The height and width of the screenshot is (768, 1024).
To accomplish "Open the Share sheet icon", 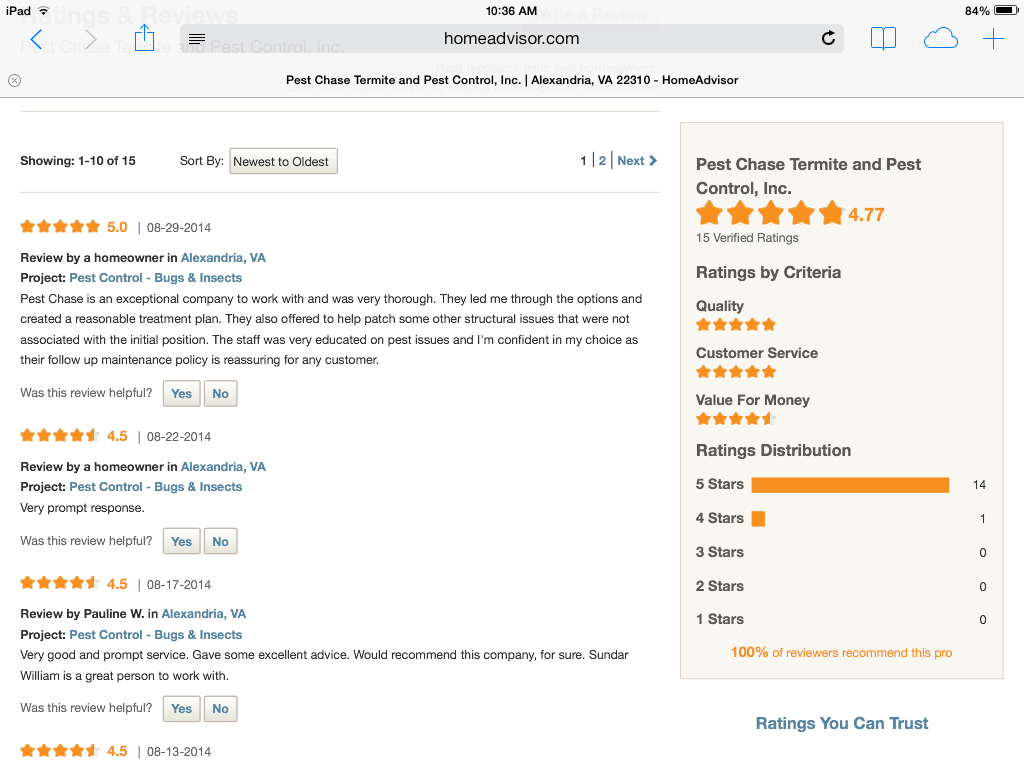I will pos(144,39).
